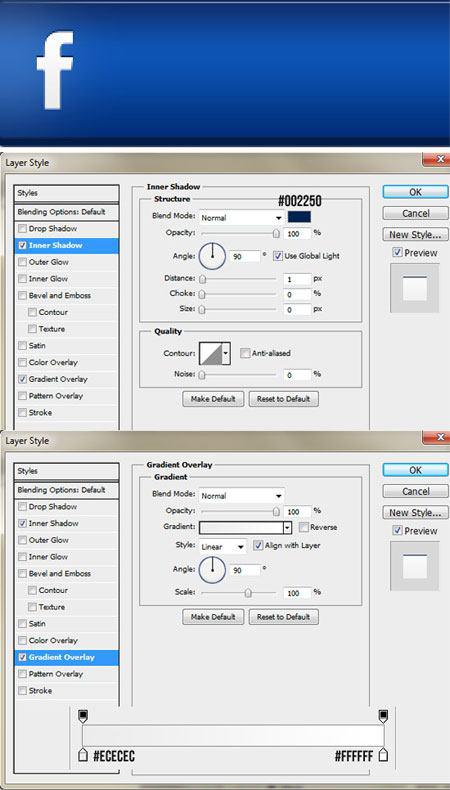Viewport: 450px width, 790px height.
Task: Click the Distance value field
Action: [297, 279]
